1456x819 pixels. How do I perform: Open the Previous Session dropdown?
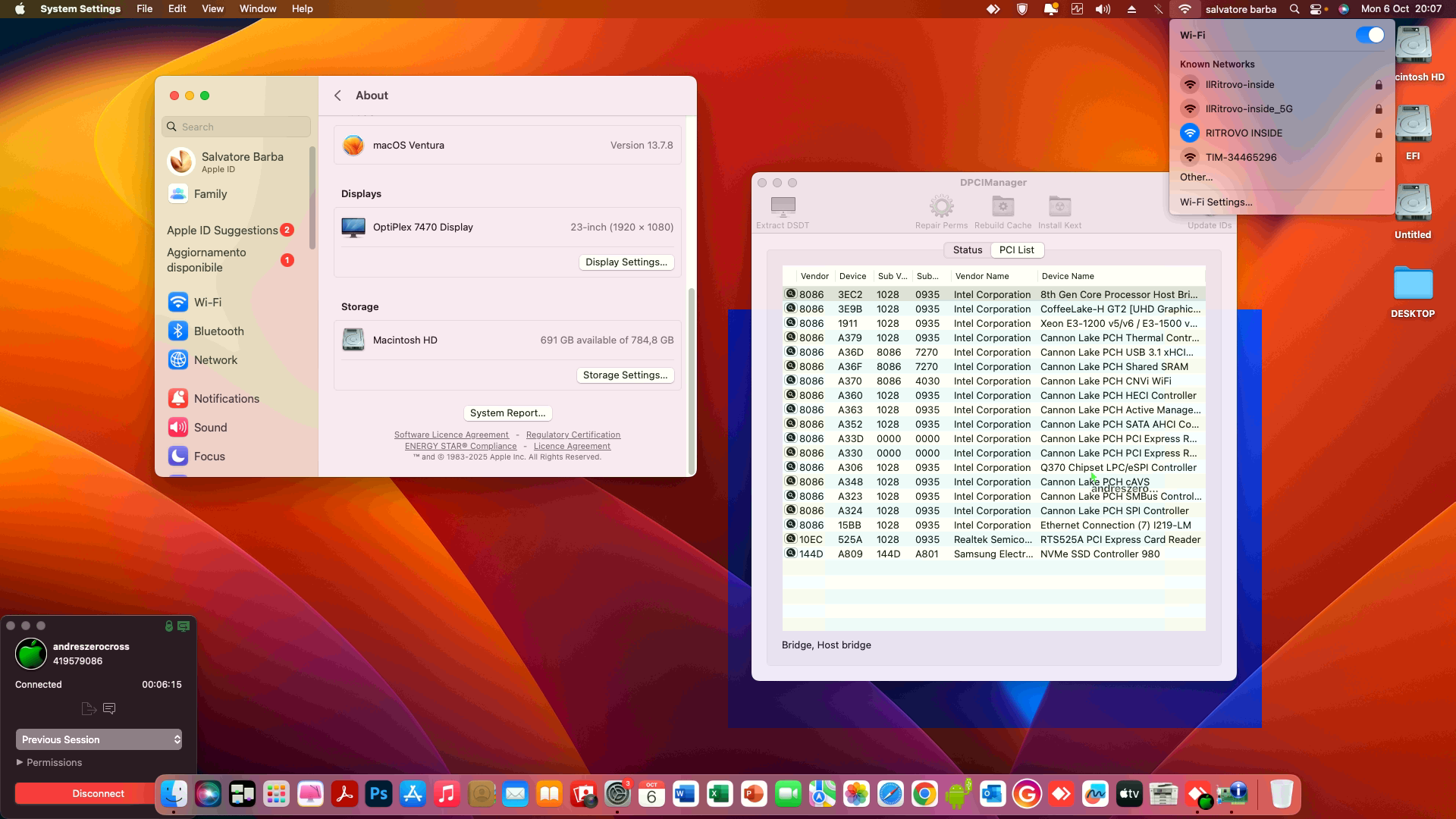tap(99, 740)
